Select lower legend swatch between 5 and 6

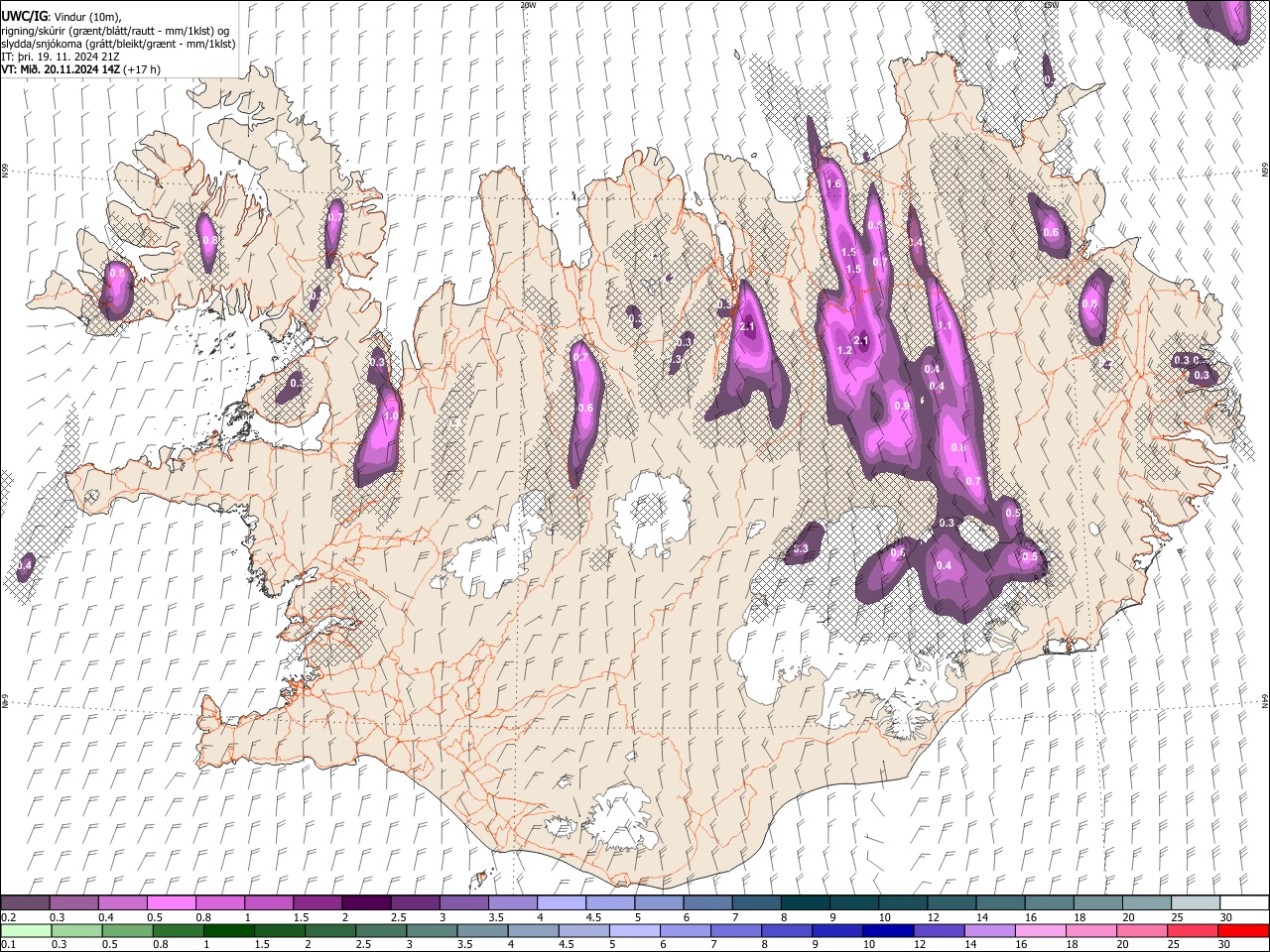[635, 930]
